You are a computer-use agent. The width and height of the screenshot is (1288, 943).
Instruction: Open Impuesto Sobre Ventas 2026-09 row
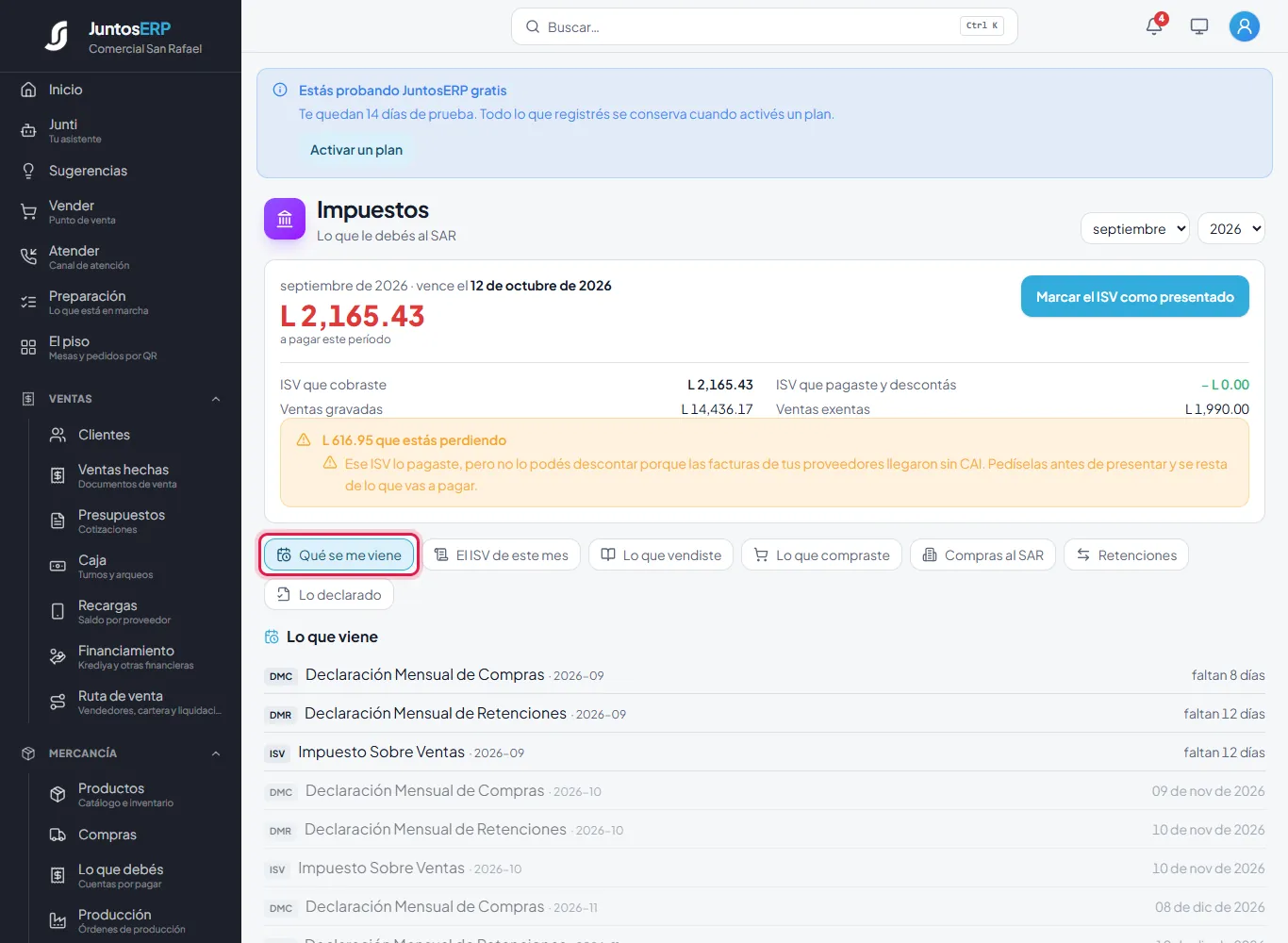pyautogui.click(x=765, y=753)
